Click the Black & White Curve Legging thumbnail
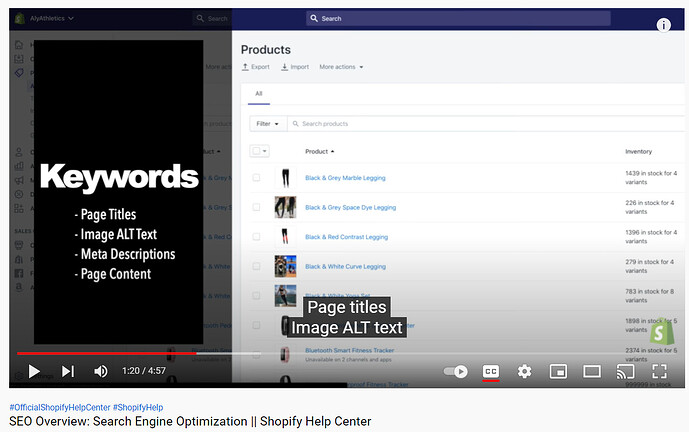 pos(285,266)
